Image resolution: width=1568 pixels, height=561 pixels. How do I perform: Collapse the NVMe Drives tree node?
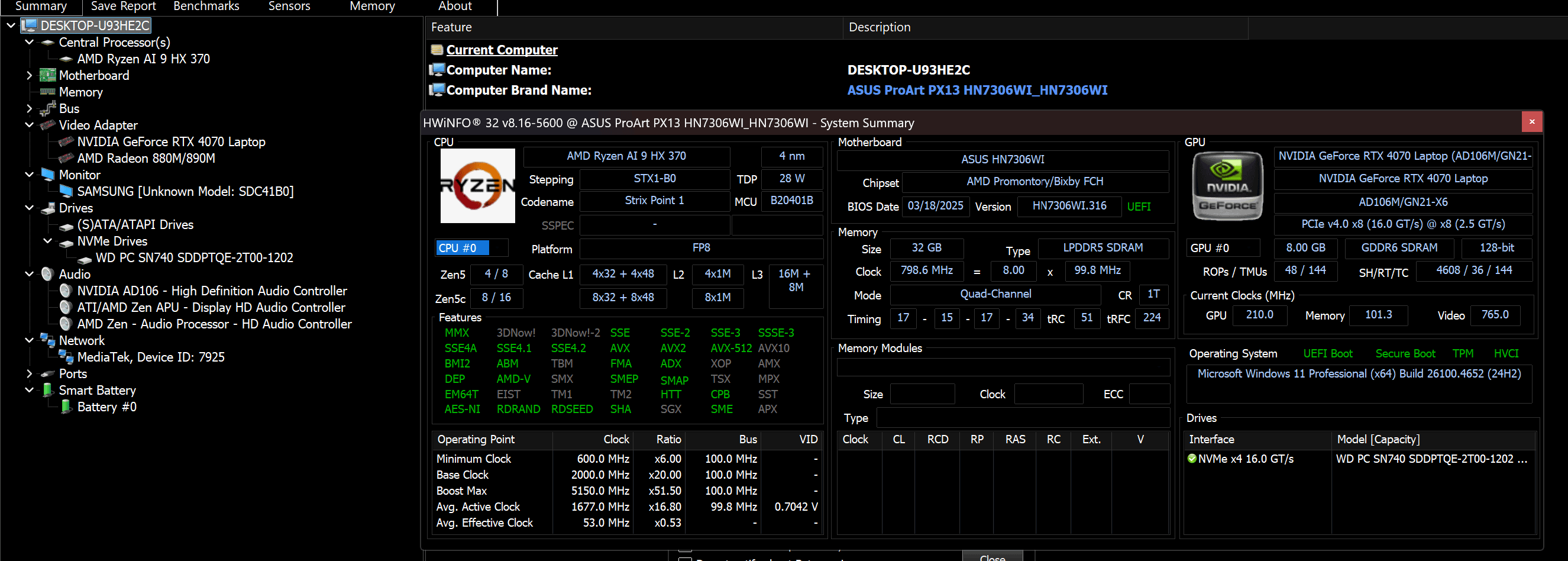[47, 241]
